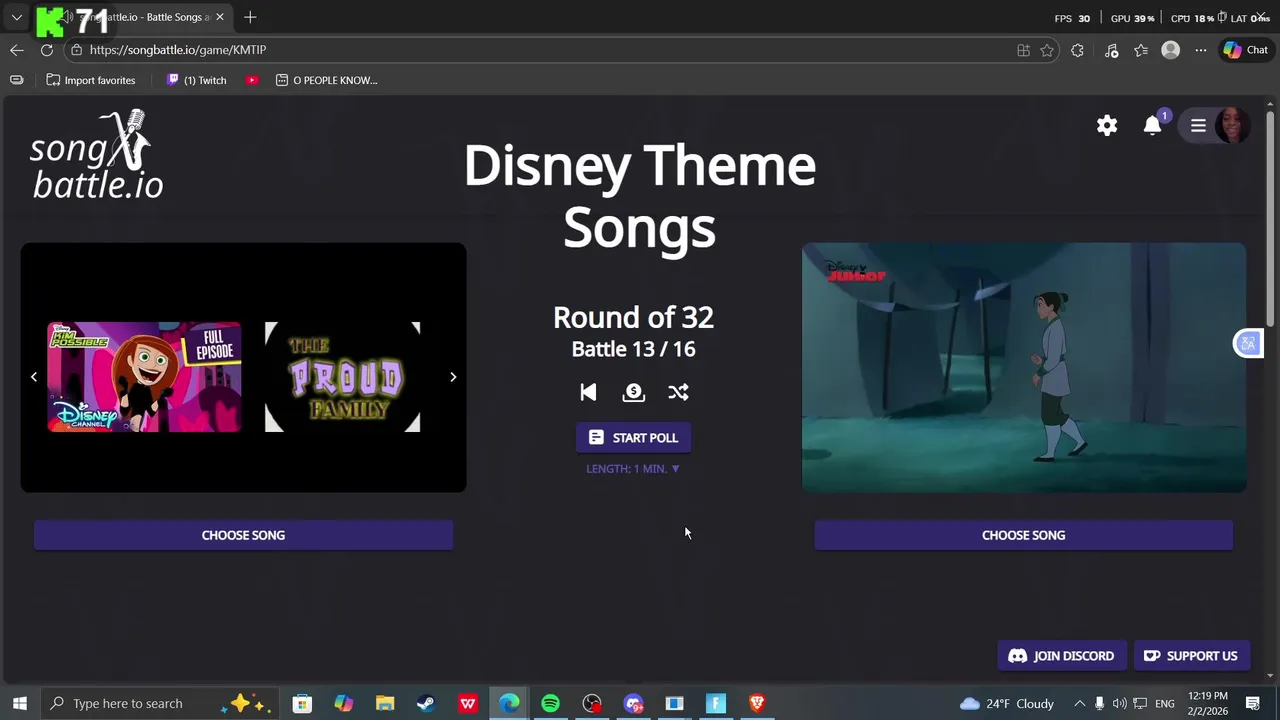Open the Windows notification center
Viewport: 1280px width, 720px height.
point(1253,703)
